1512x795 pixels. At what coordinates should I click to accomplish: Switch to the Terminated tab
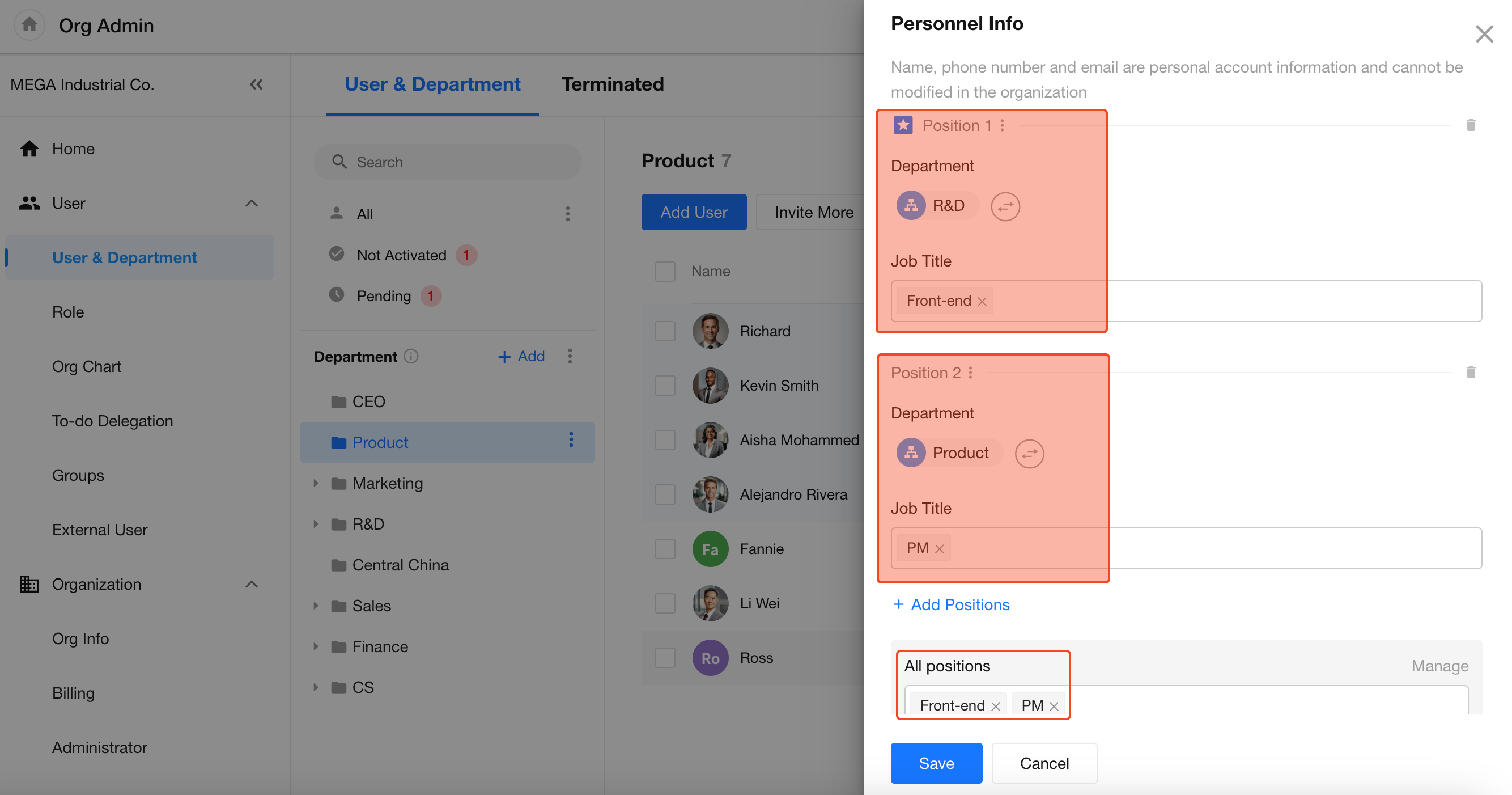pos(612,84)
